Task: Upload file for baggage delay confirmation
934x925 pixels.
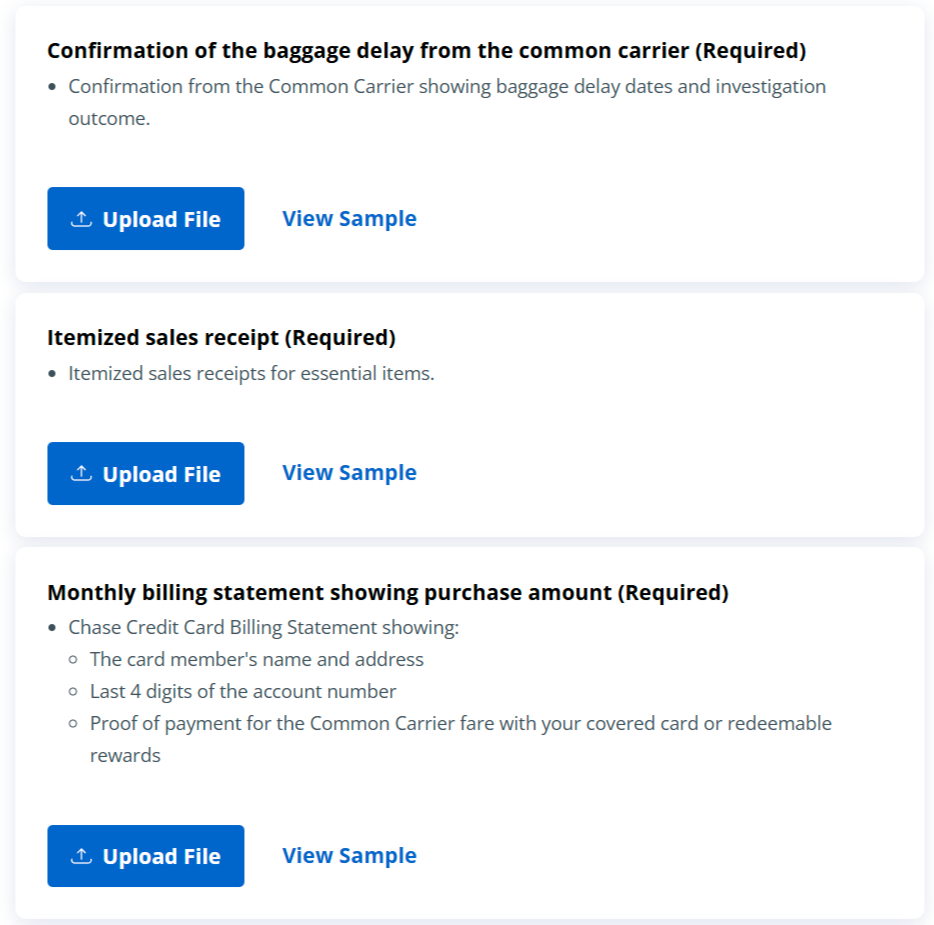Action: tap(146, 219)
